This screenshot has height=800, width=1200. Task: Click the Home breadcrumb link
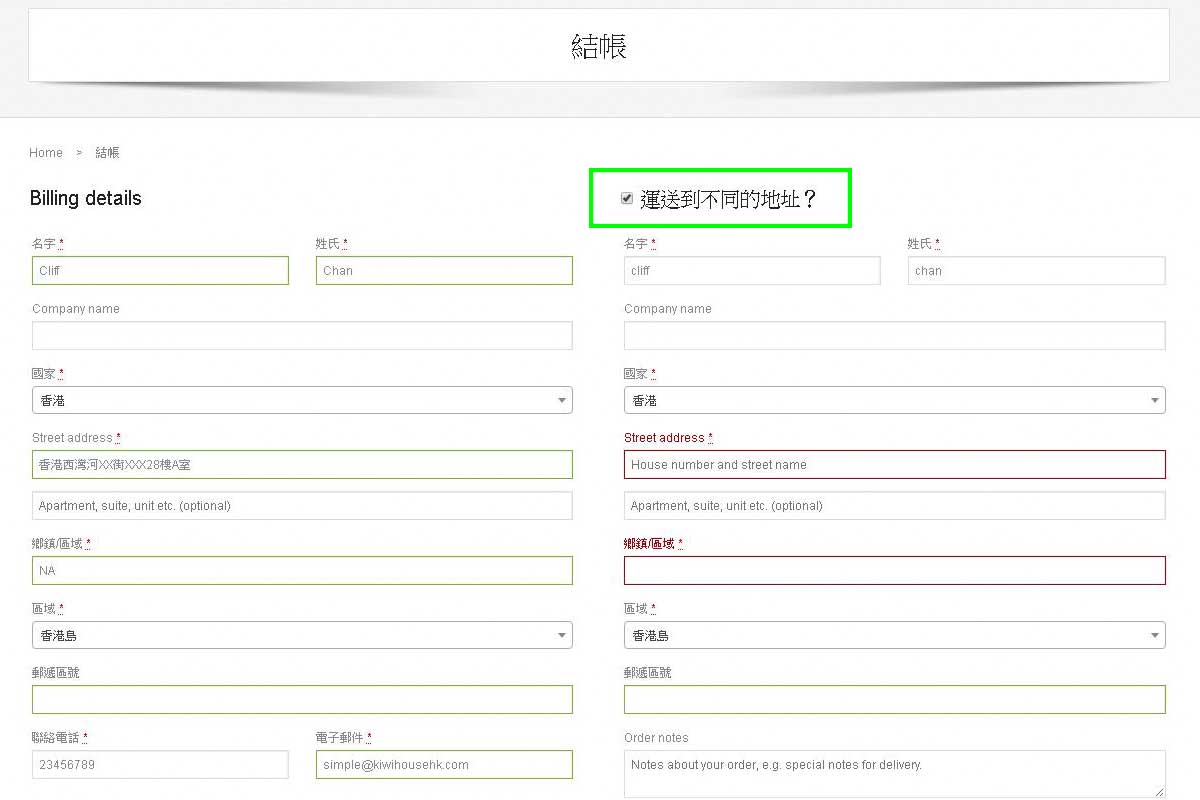(x=46, y=153)
